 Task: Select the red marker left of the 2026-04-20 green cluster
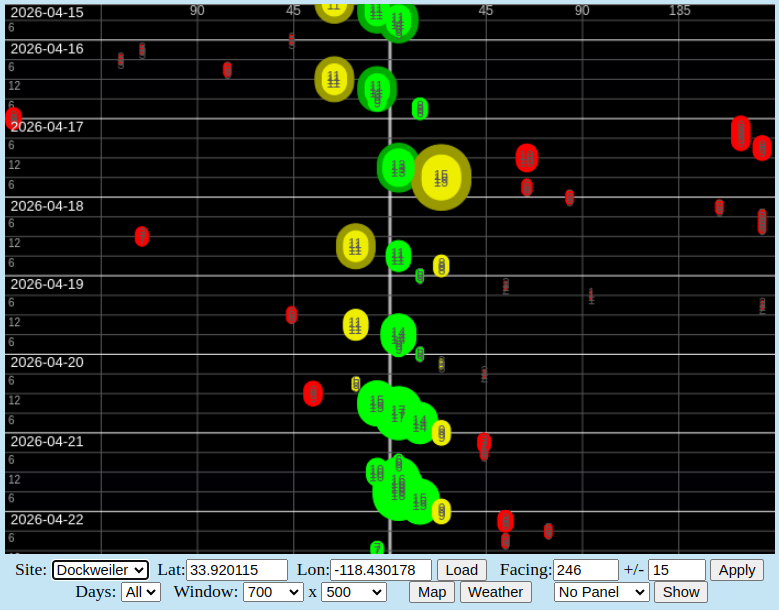(313, 394)
